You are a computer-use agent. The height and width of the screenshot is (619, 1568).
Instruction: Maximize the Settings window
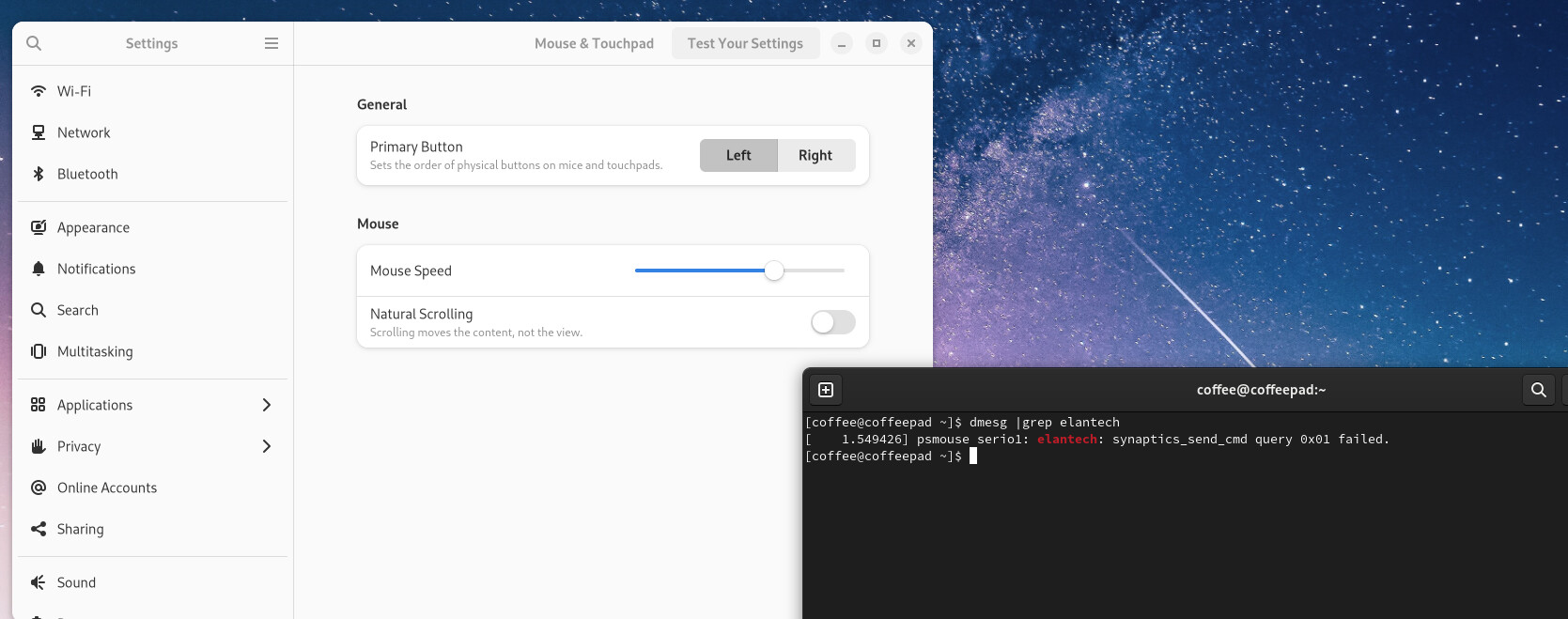point(877,43)
